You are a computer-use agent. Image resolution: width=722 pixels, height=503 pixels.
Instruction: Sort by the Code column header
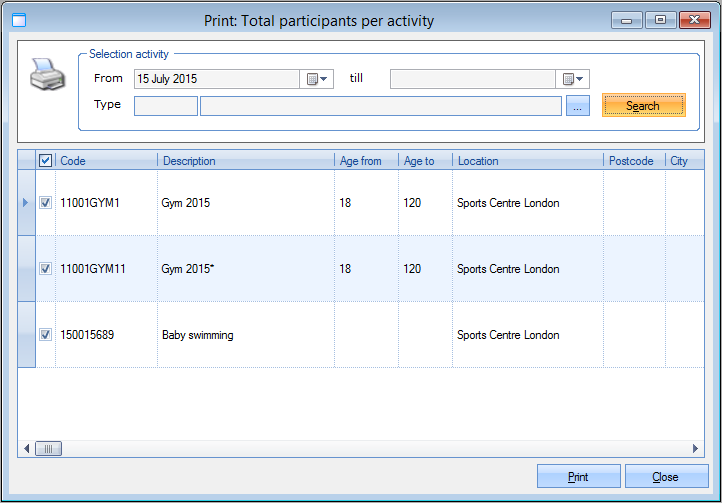pyautogui.click(x=106, y=161)
